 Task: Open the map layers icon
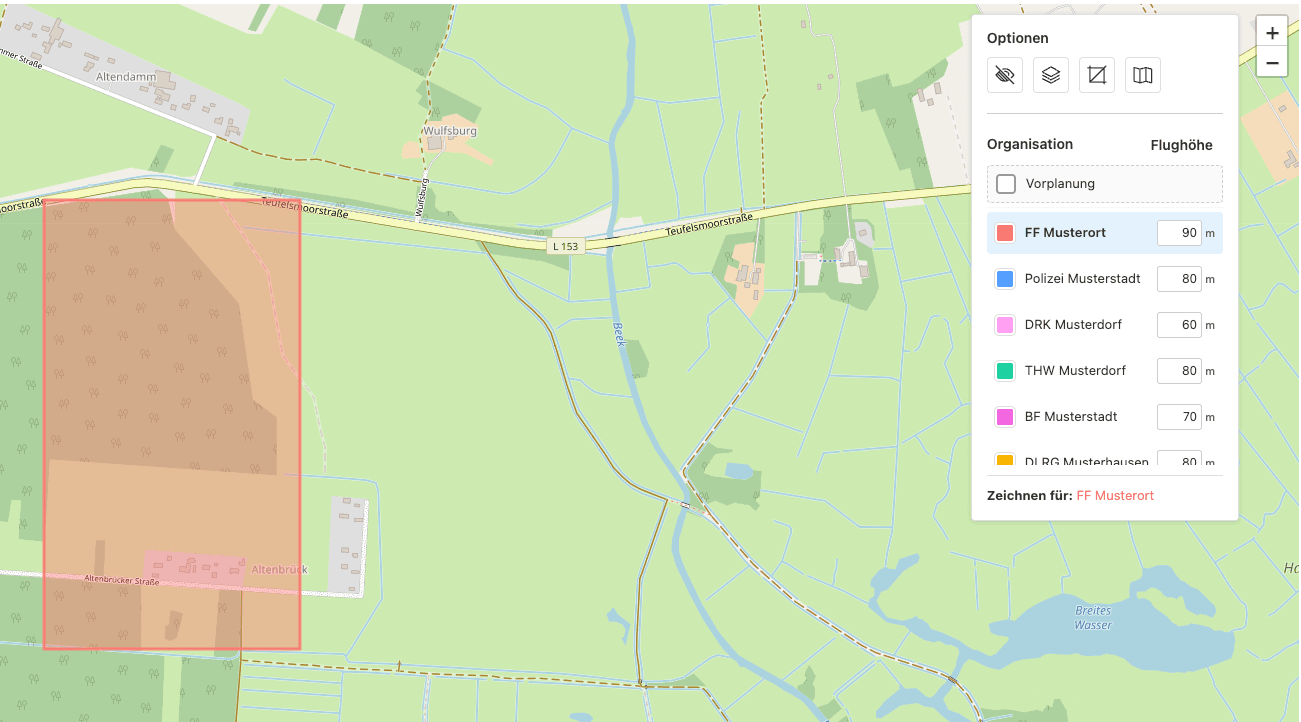[x=1051, y=75]
